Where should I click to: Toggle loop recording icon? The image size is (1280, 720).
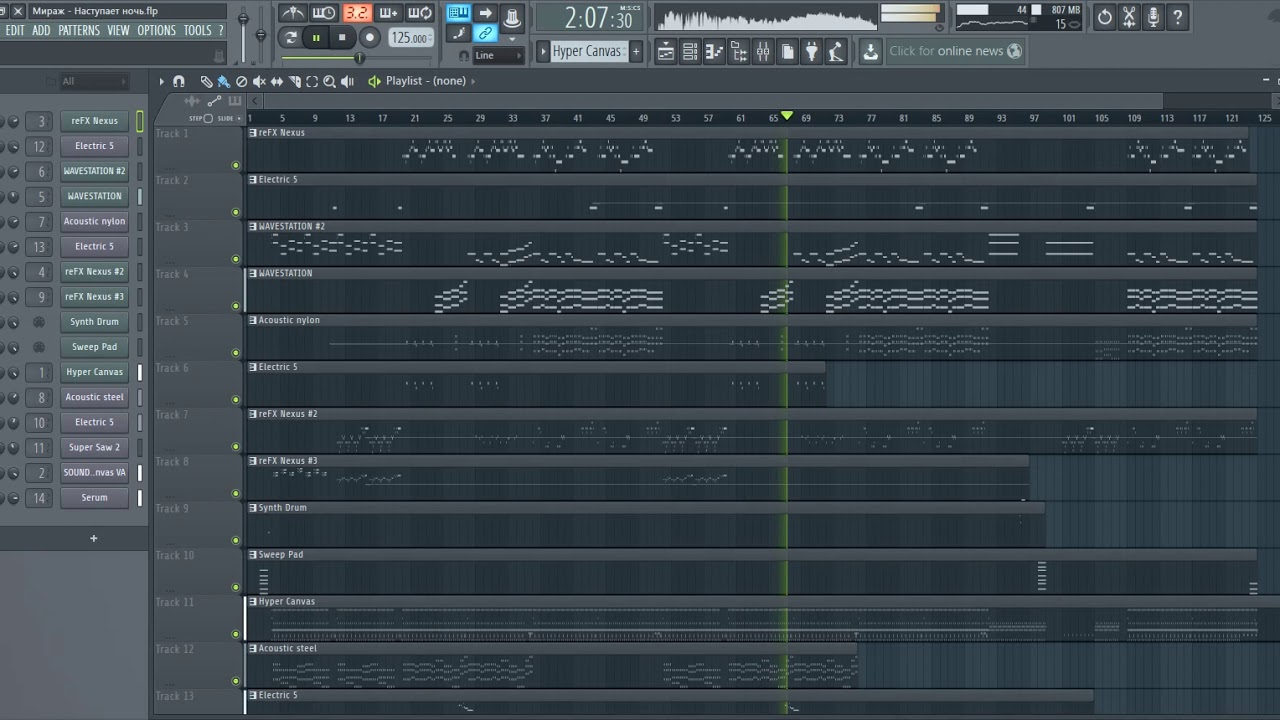(421, 13)
